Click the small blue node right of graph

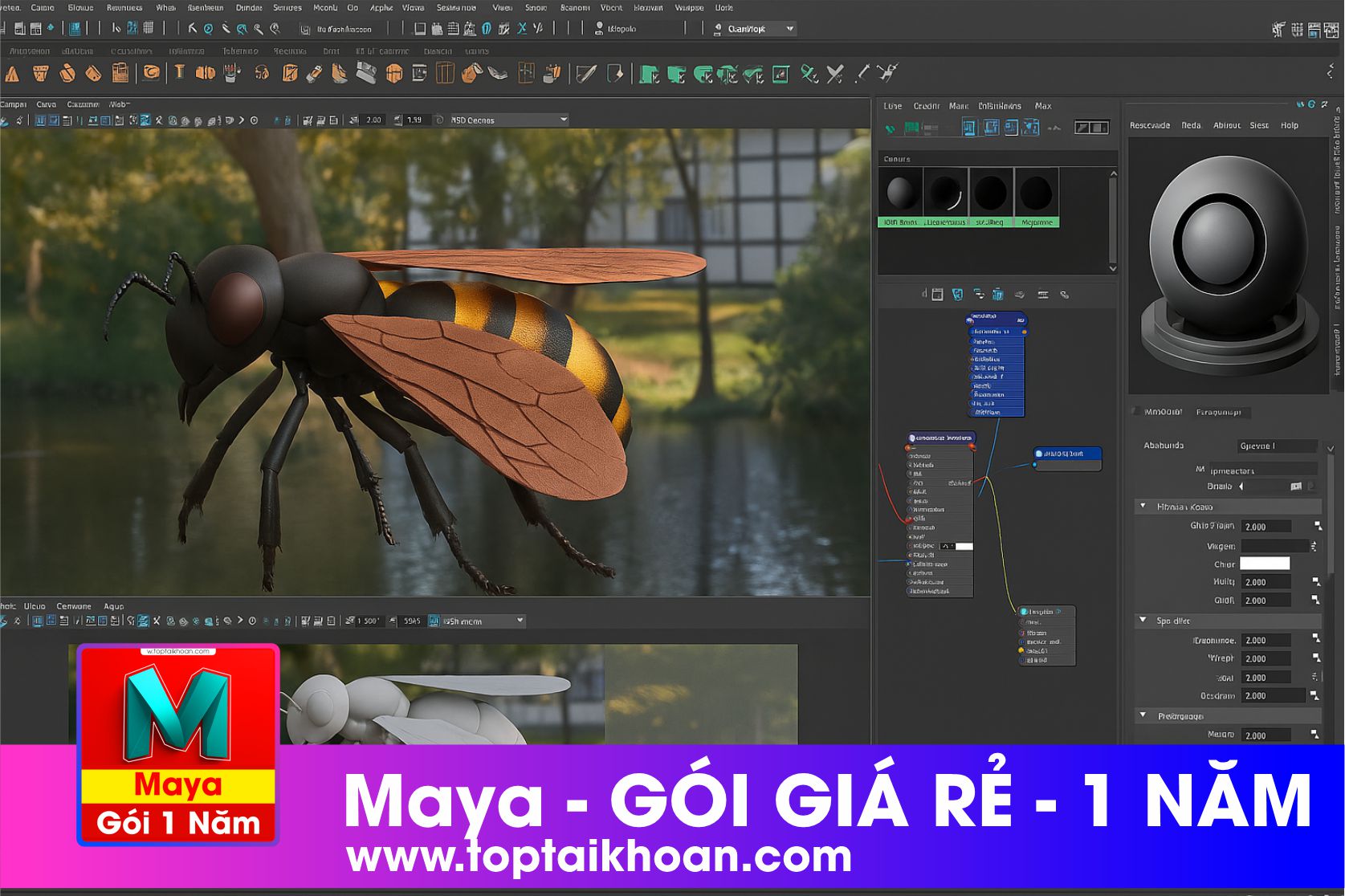(1067, 458)
